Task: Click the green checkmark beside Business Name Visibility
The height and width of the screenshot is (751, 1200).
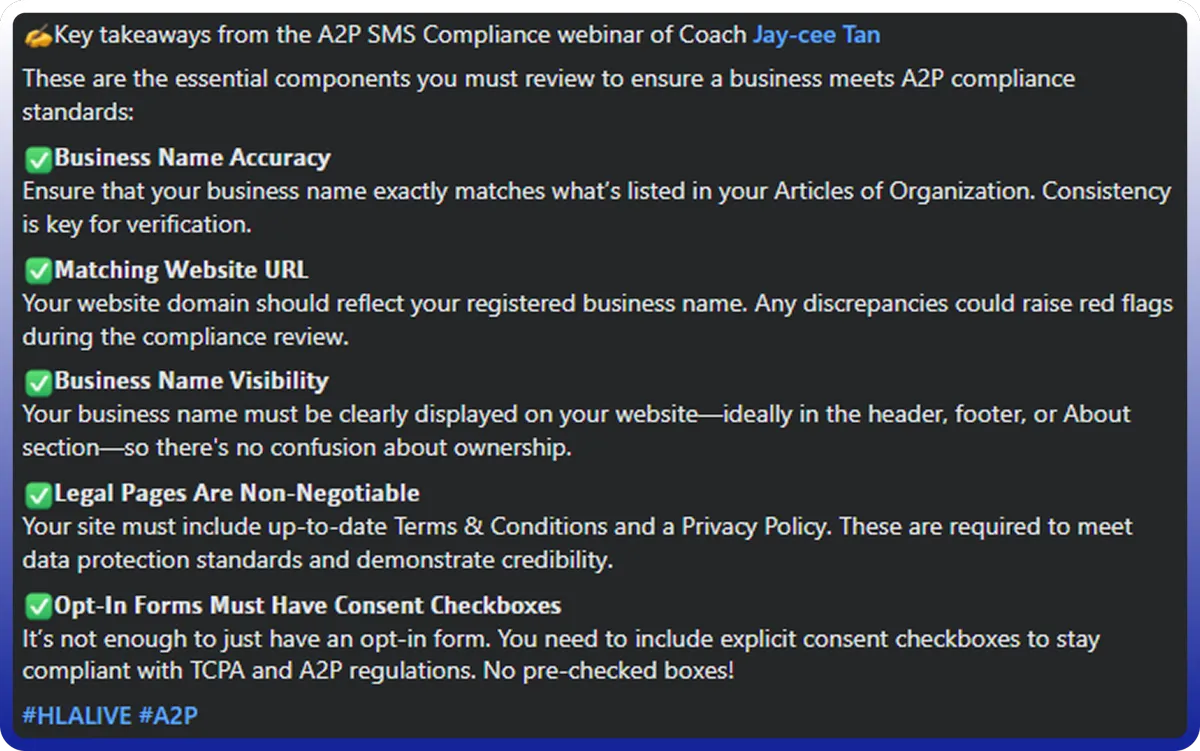Action: pos(38,381)
